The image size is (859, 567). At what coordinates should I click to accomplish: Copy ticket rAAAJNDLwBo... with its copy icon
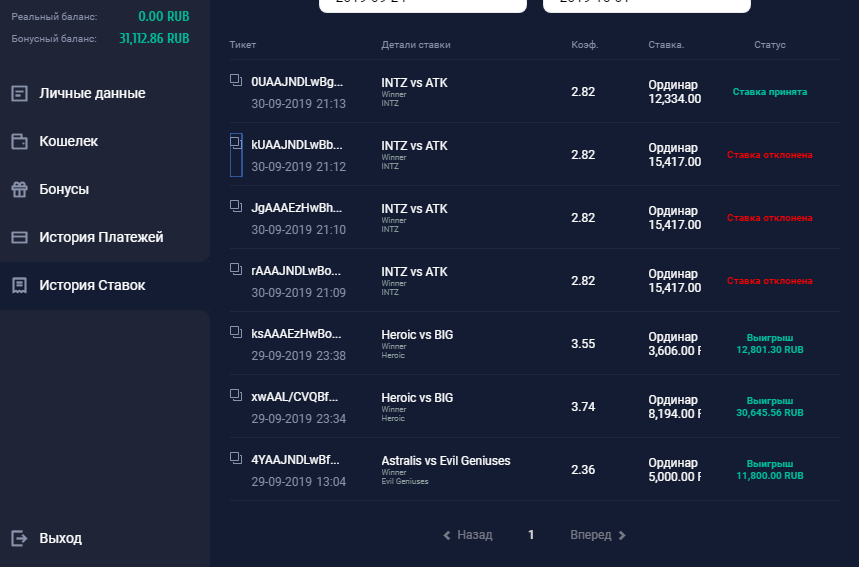coord(236,269)
